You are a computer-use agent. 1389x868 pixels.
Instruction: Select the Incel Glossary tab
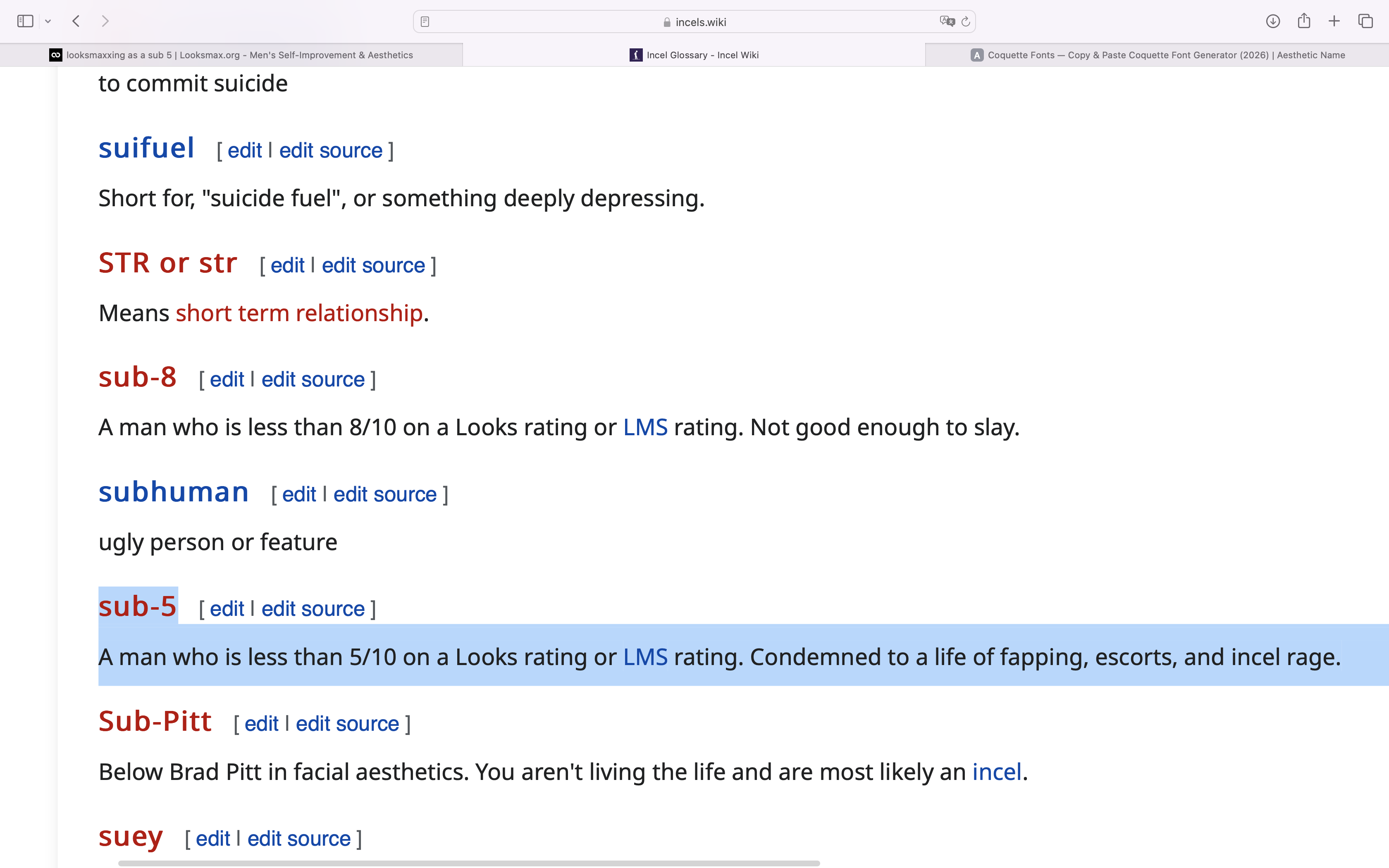click(694, 55)
